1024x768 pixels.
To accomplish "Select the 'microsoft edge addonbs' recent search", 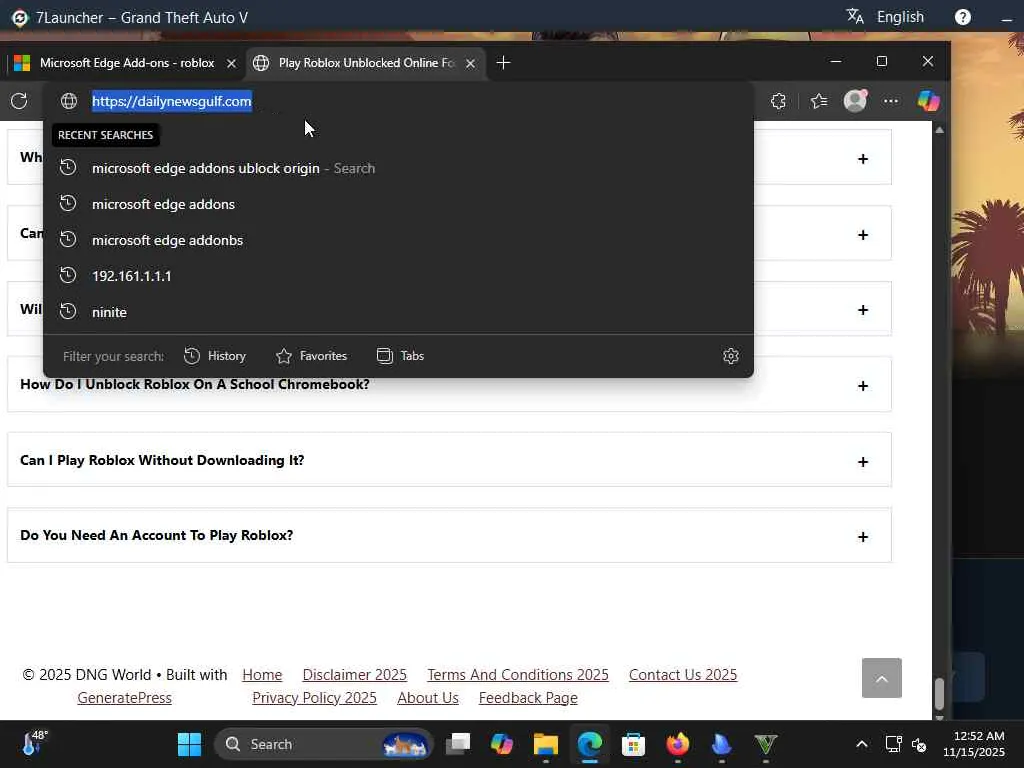I will click(x=398, y=240).
